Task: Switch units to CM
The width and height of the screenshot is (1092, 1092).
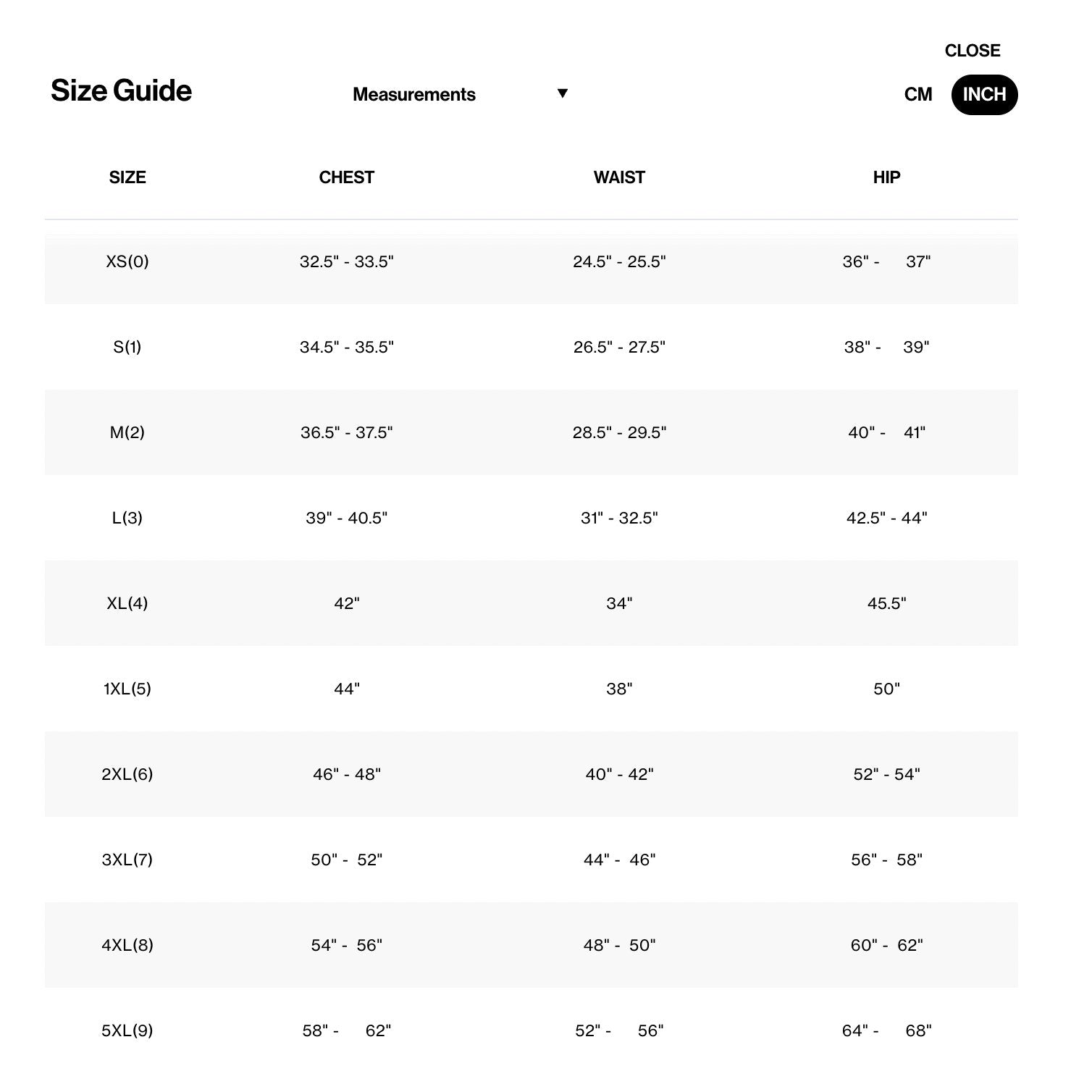Action: (x=917, y=95)
